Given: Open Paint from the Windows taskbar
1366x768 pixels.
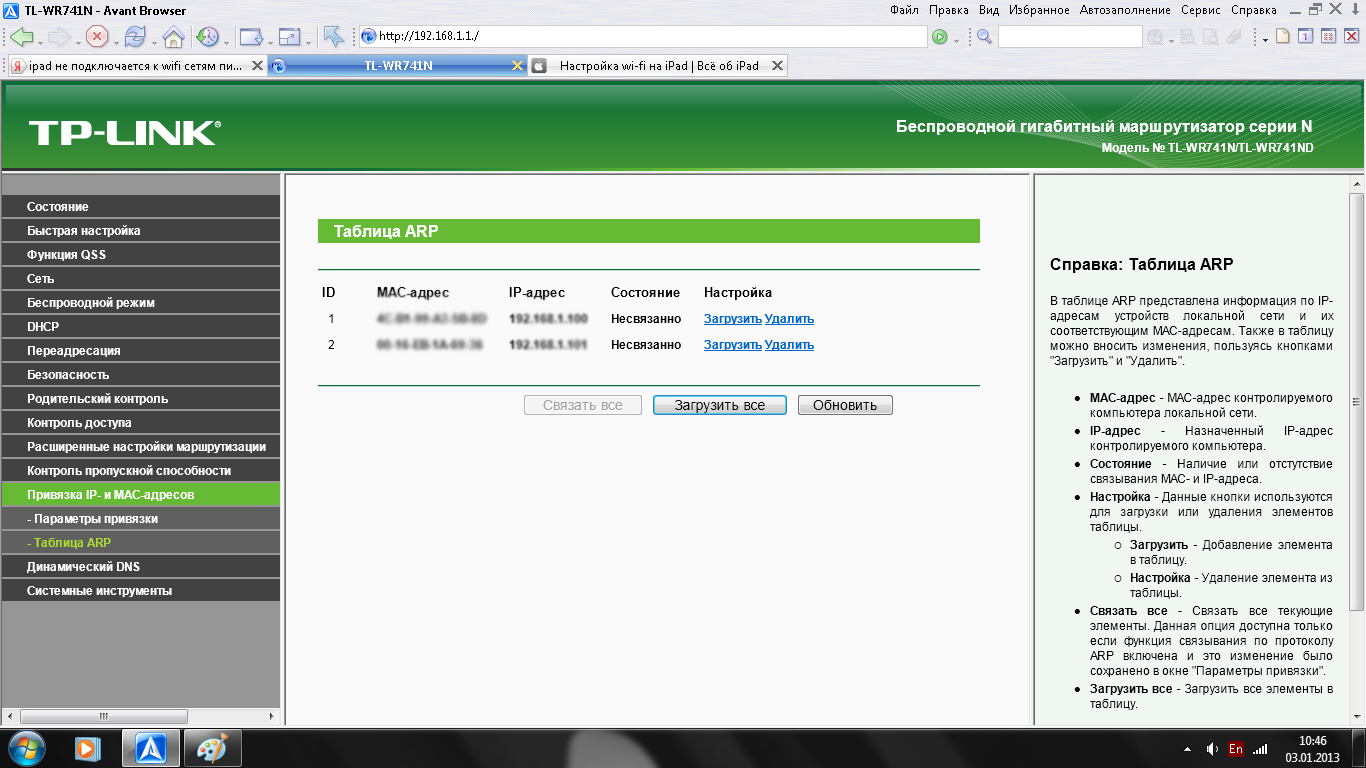Looking at the screenshot, I should [212, 748].
